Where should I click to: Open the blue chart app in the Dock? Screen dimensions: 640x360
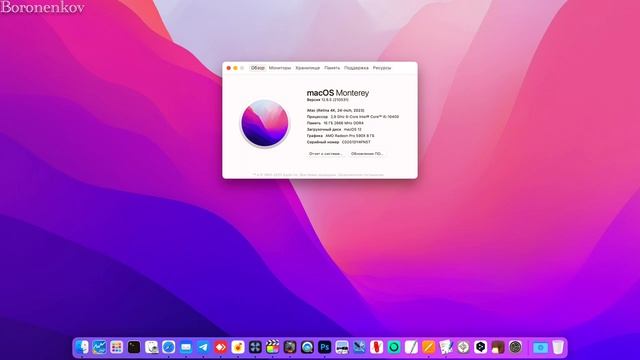pyautogui.click(x=99, y=347)
